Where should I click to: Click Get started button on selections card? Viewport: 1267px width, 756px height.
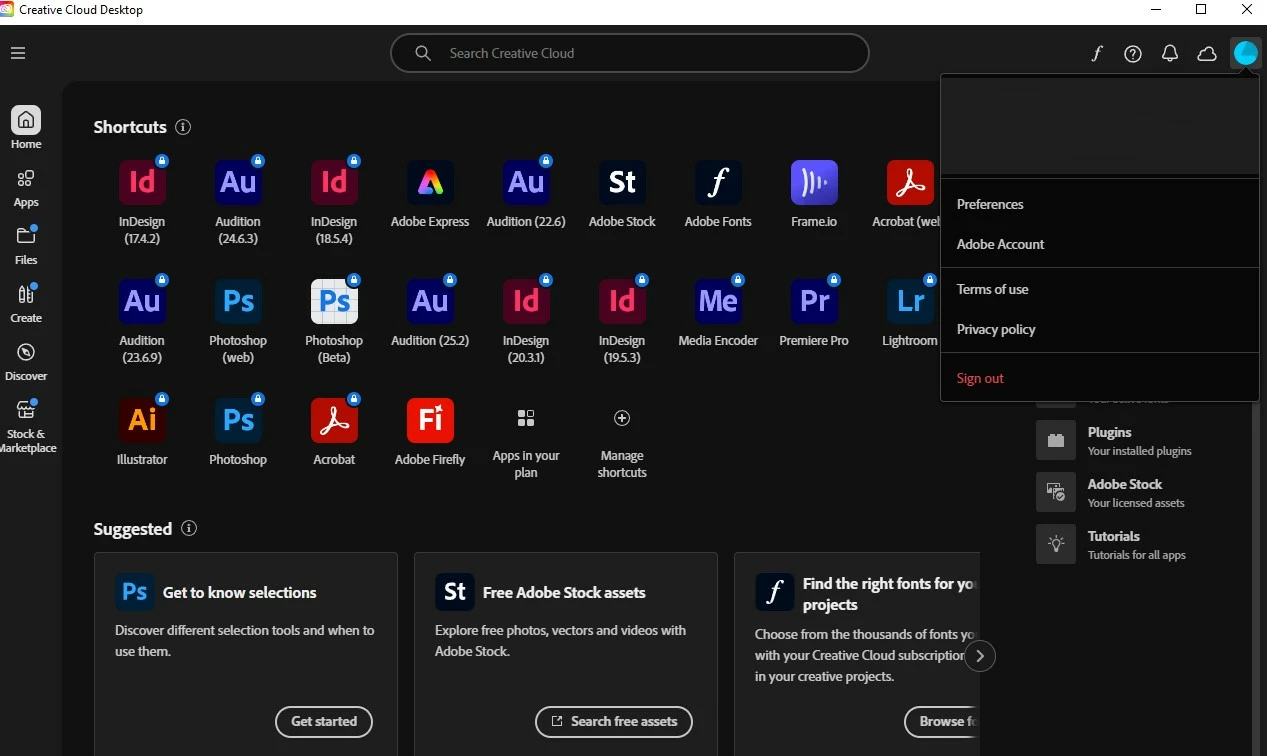[x=324, y=721]
